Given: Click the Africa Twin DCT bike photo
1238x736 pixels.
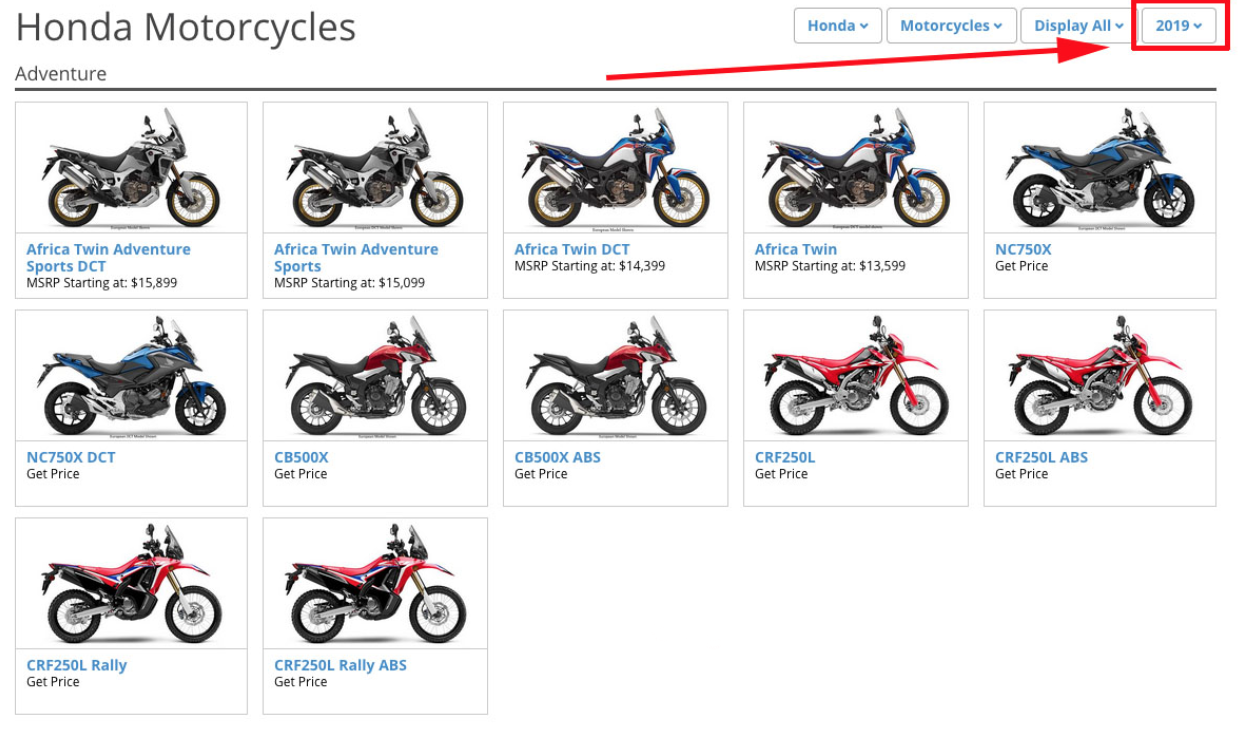Looking at the screenshot, I should [x=615, y=168].
